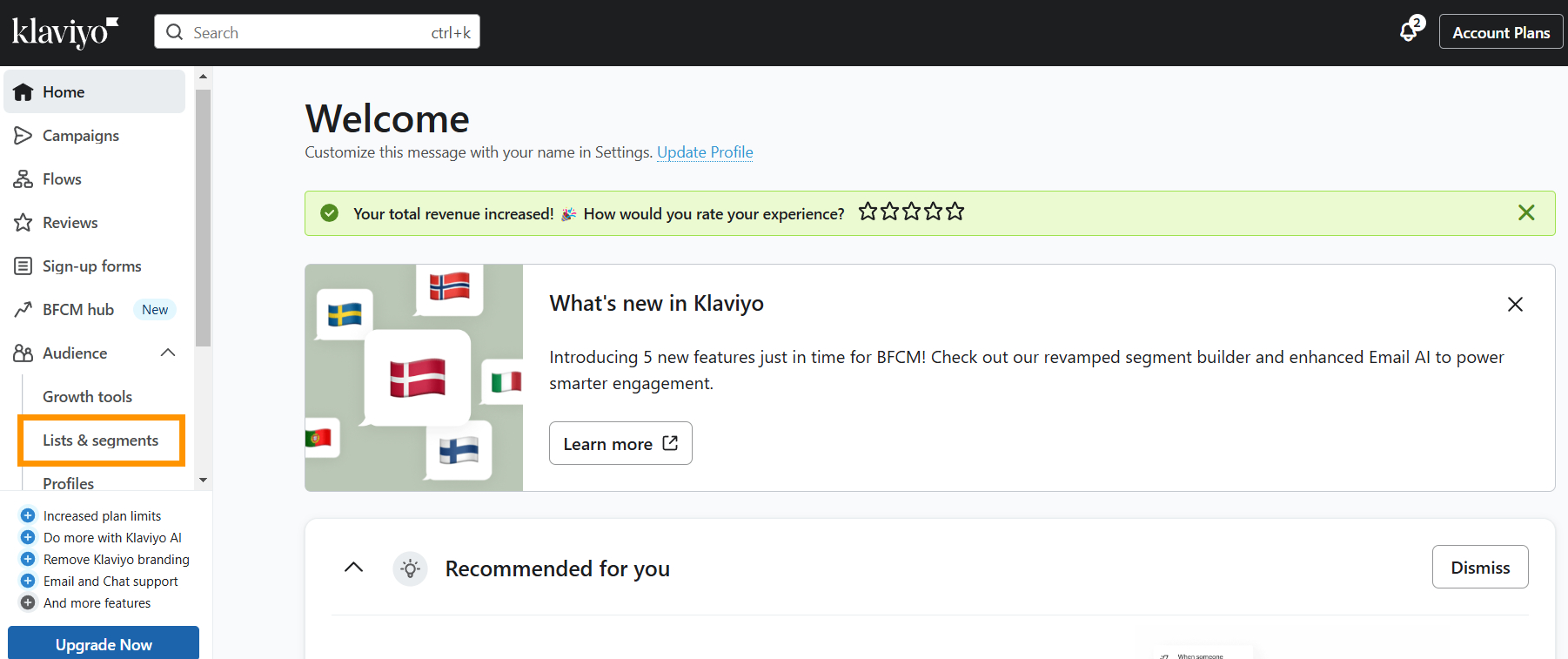Go to Reviews in the sidebar
This screenshot has width=1568, height=659.
70,223
